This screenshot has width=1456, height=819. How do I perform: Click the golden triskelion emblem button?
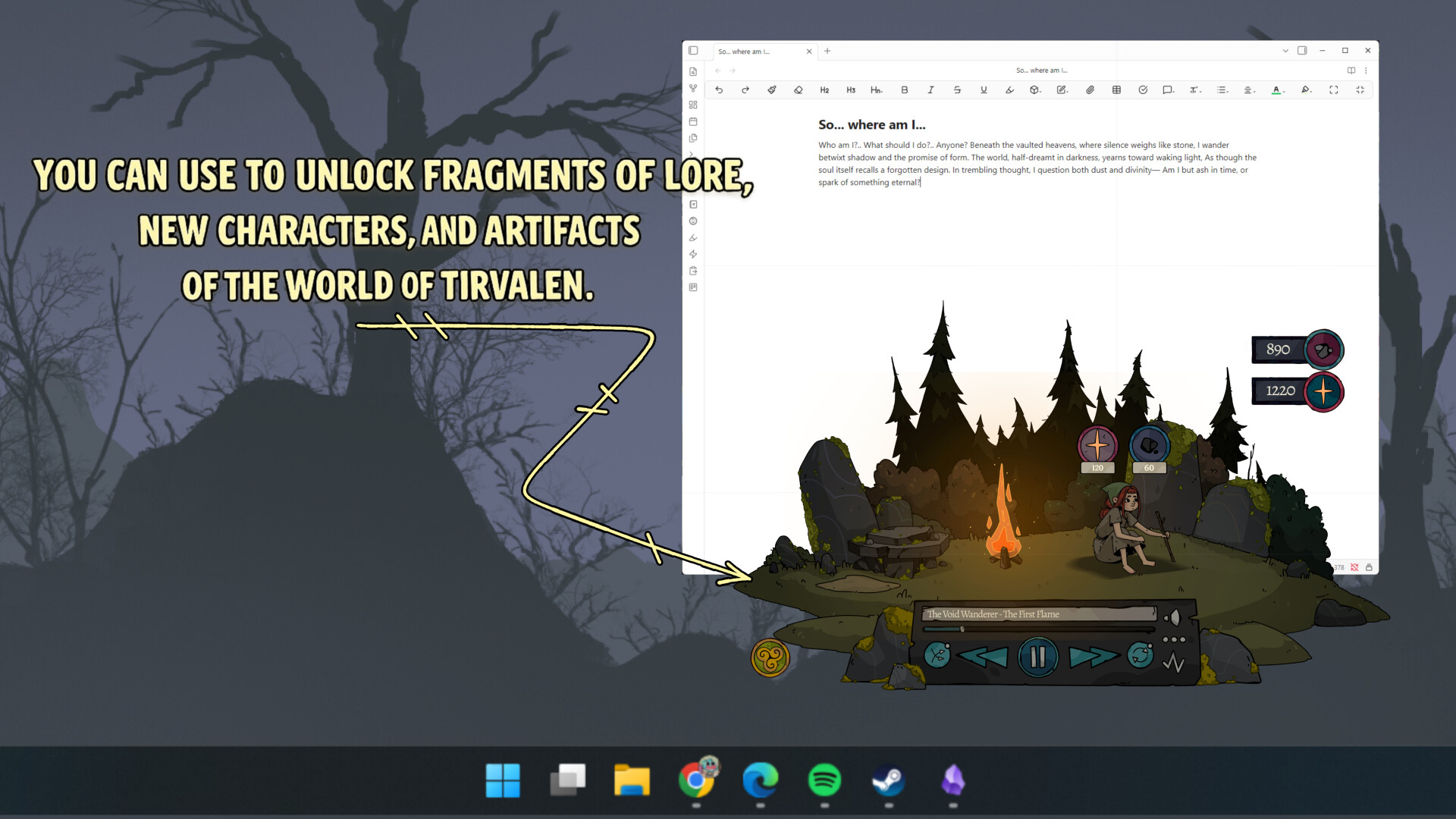point(770,657)
